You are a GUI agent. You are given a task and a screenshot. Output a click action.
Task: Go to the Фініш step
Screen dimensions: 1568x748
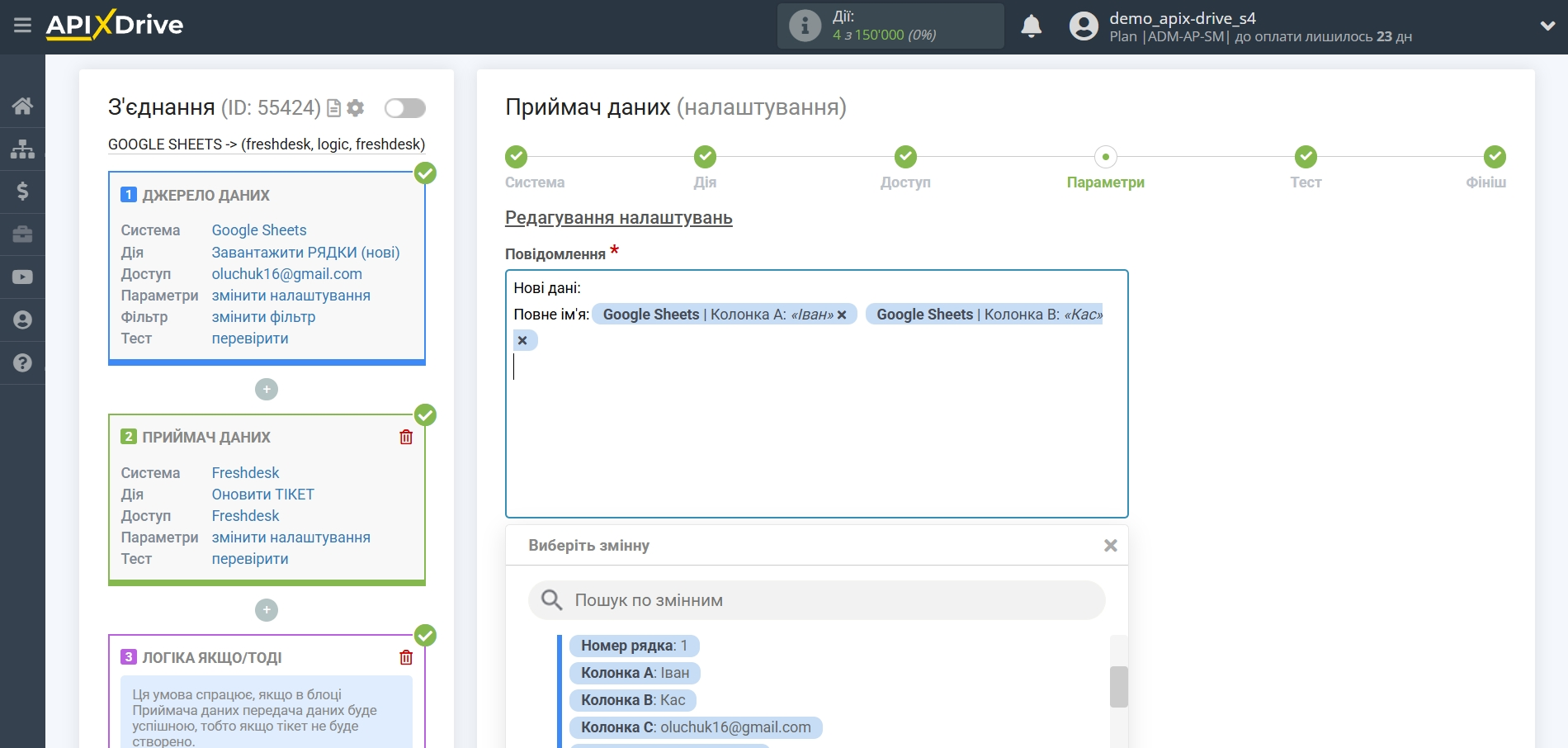(1486, 168)
